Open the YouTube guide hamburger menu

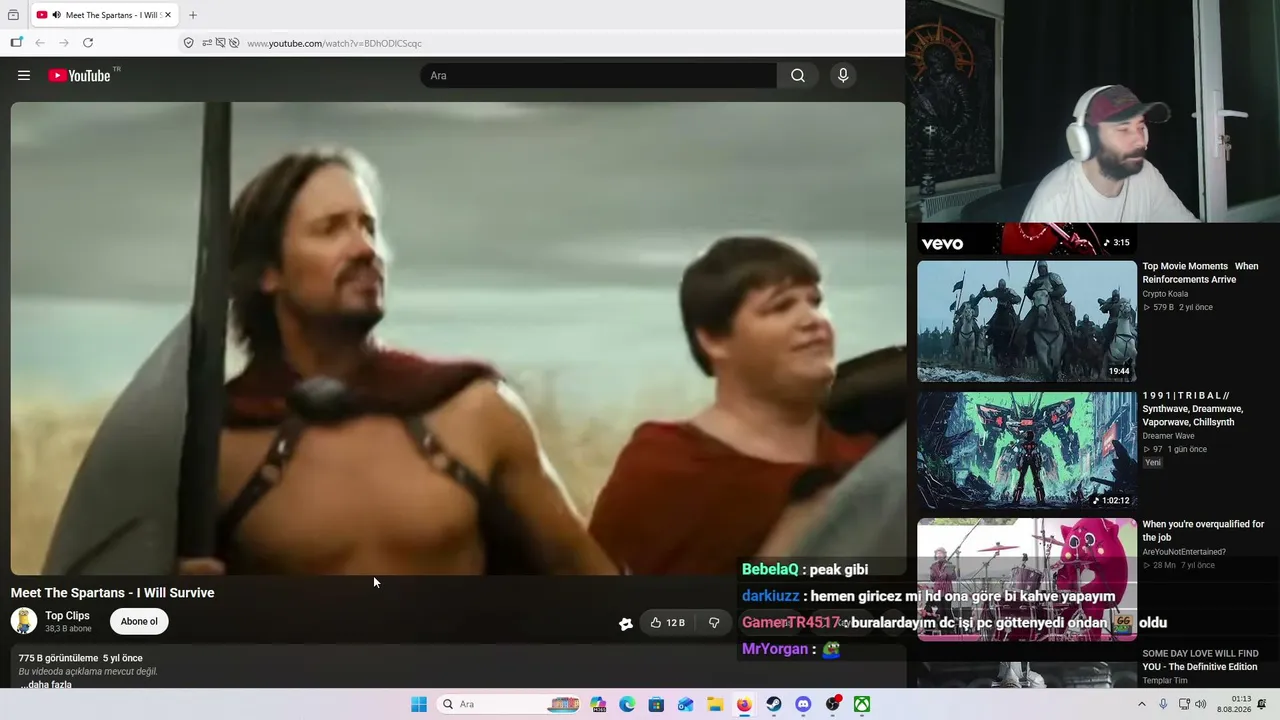click(24, 75)
